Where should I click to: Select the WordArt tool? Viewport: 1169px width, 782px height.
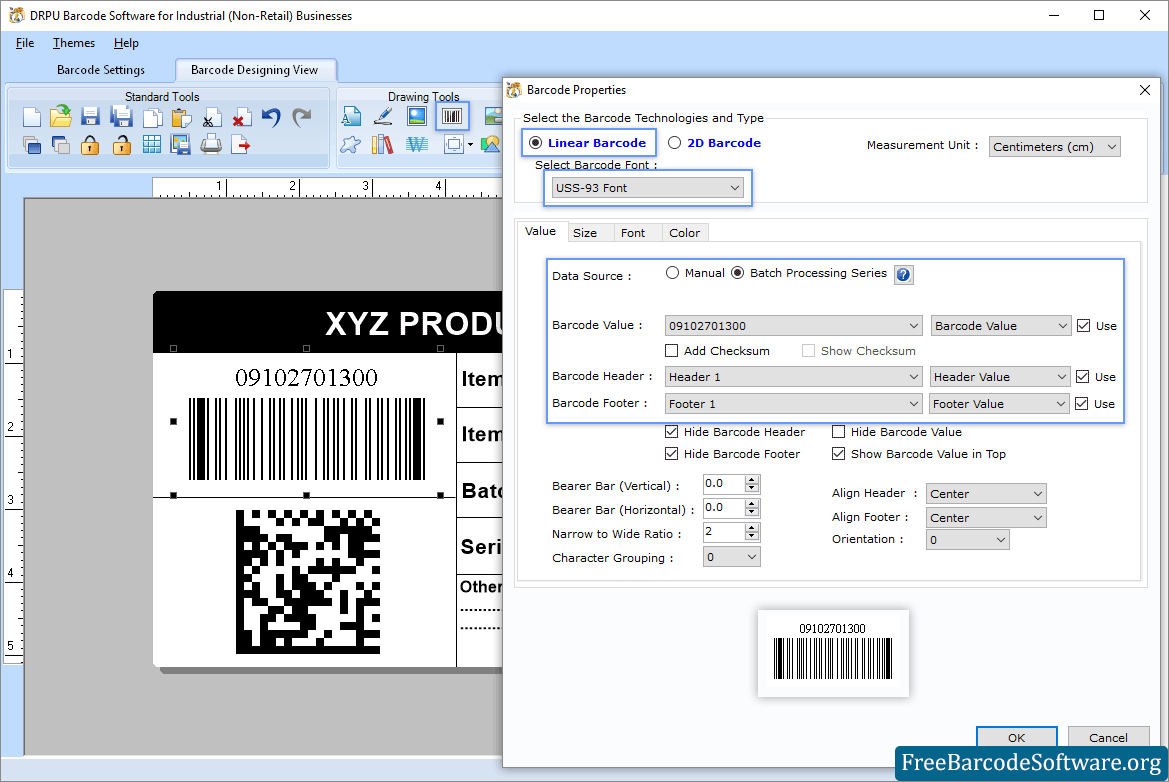click(417, 145)
